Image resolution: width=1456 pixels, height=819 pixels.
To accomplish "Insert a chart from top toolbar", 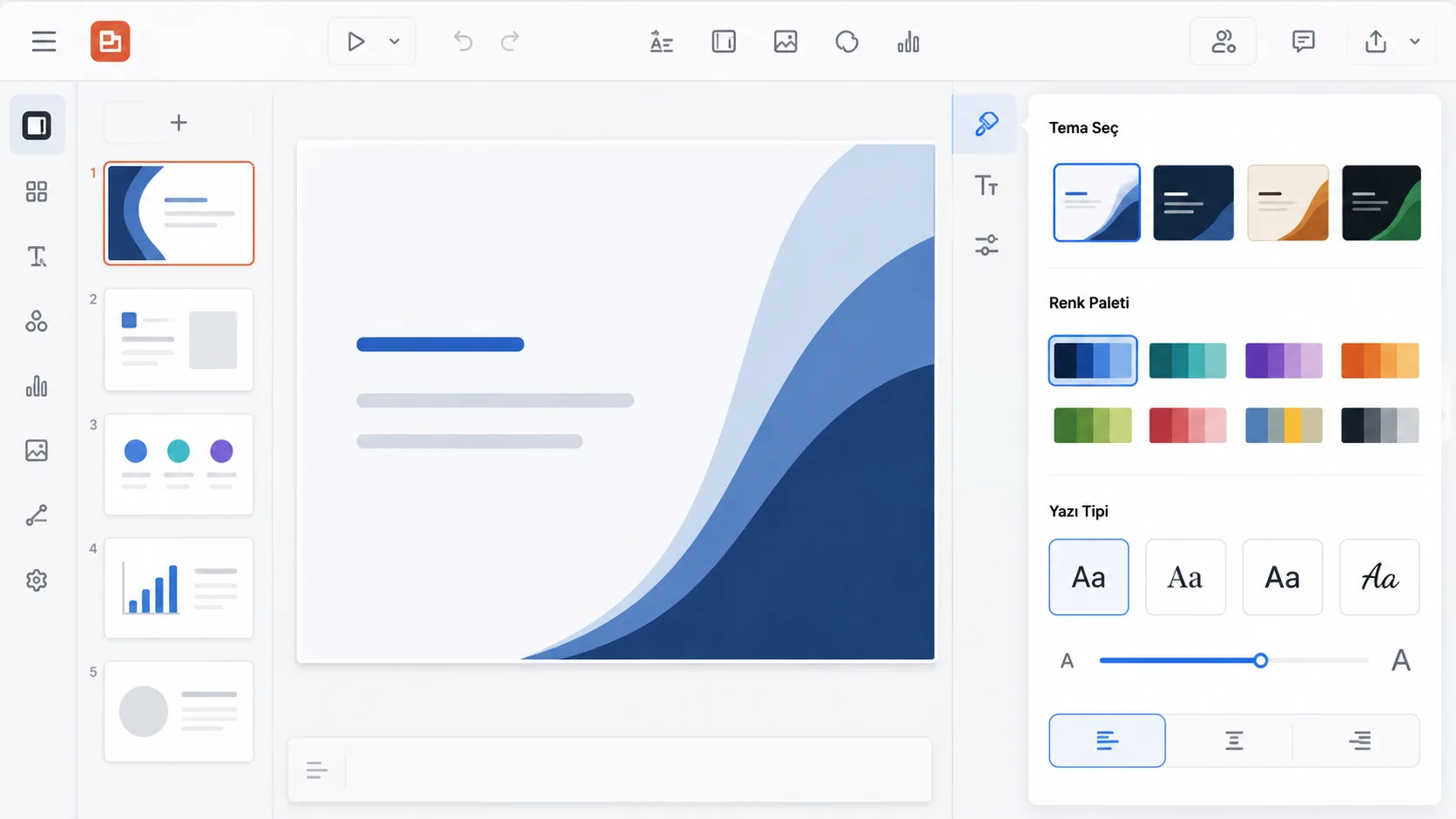I will [x=908, y=41].
